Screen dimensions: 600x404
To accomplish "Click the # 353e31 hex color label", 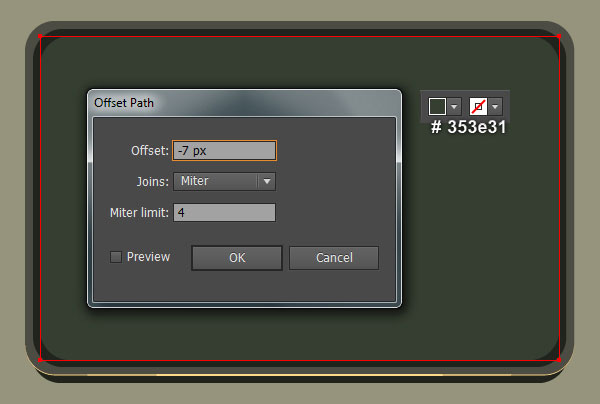I will tap(468, 127).
